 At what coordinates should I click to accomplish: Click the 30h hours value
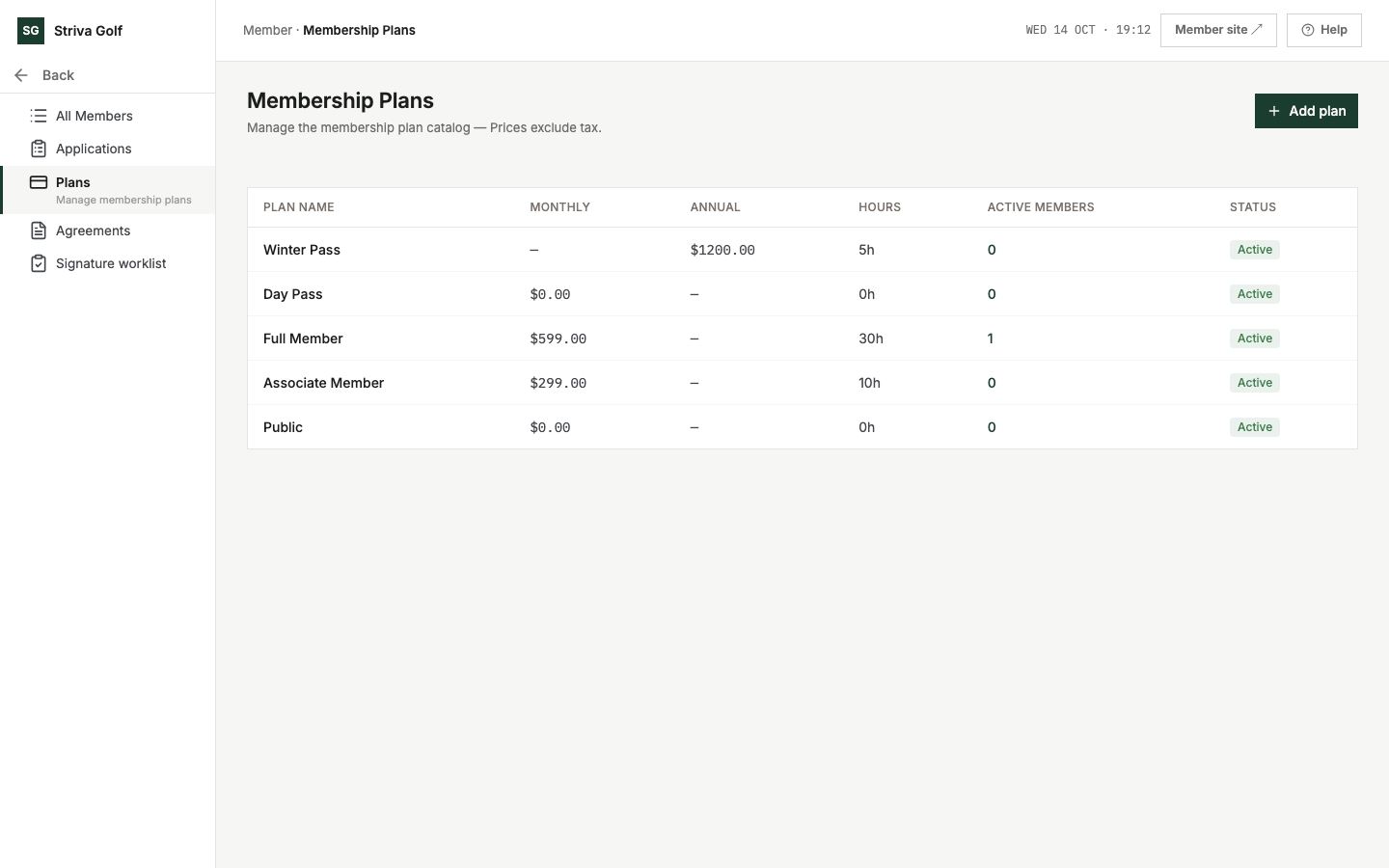coord(871,339)
